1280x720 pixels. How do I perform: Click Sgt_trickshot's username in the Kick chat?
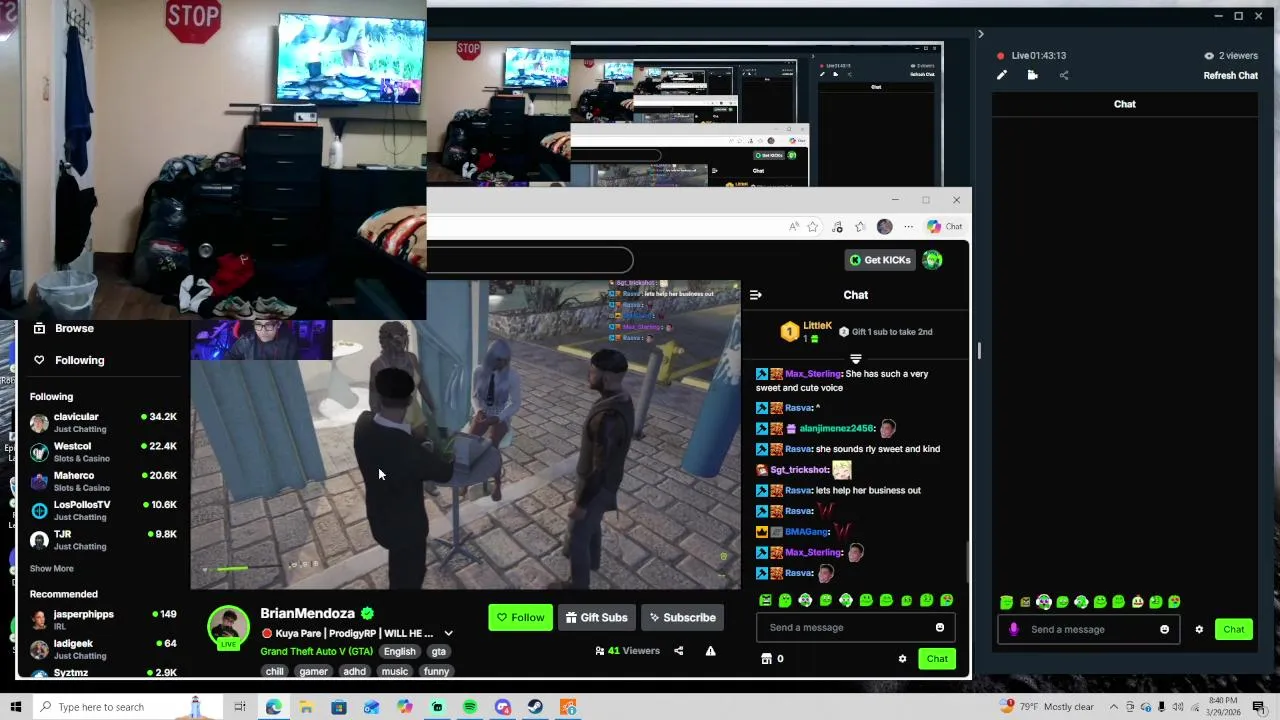799,470
